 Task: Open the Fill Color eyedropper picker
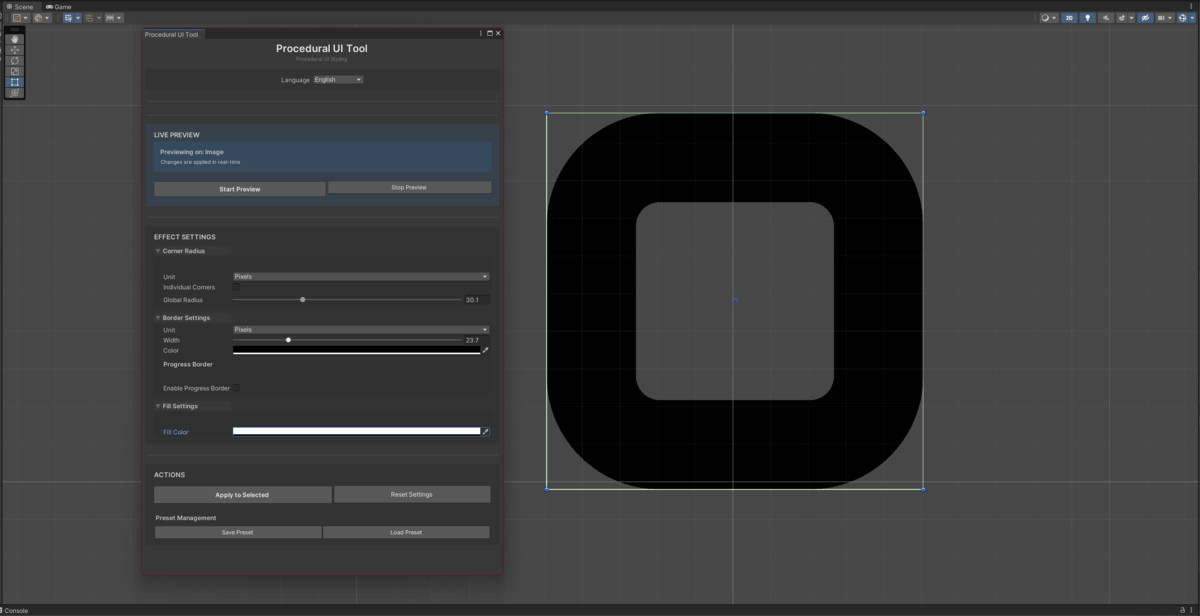click(485, 432)
